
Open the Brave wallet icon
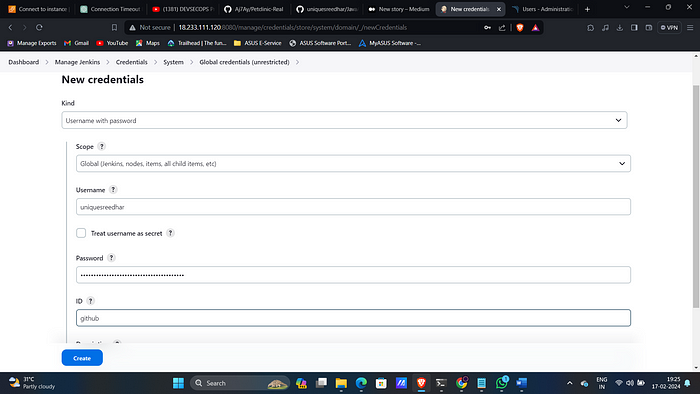point(649,27)
